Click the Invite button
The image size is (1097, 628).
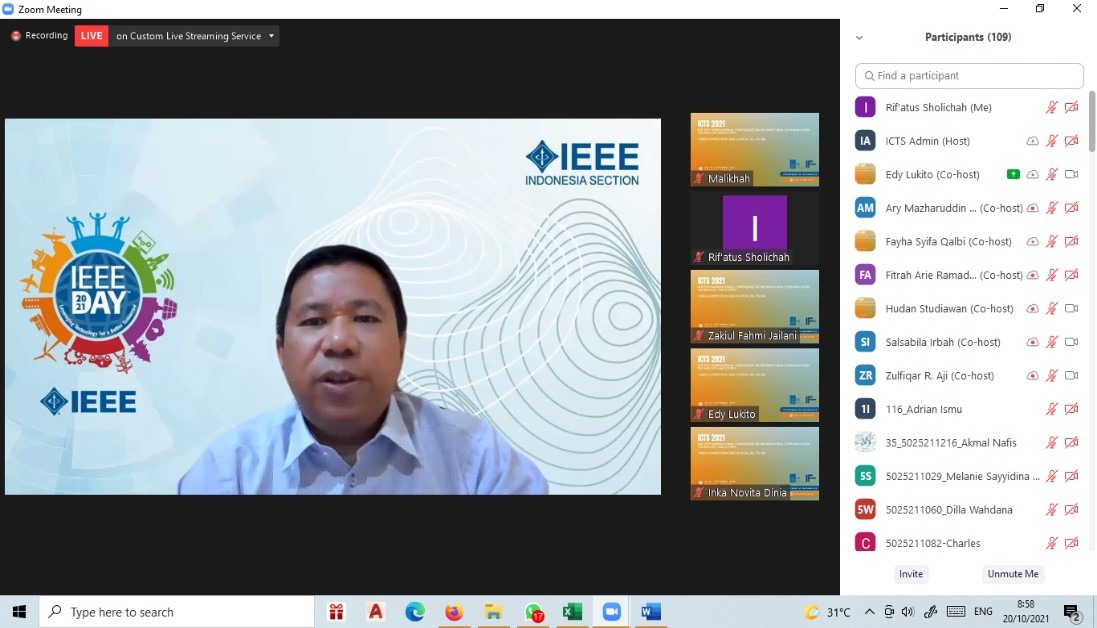(x=911, y=574)
